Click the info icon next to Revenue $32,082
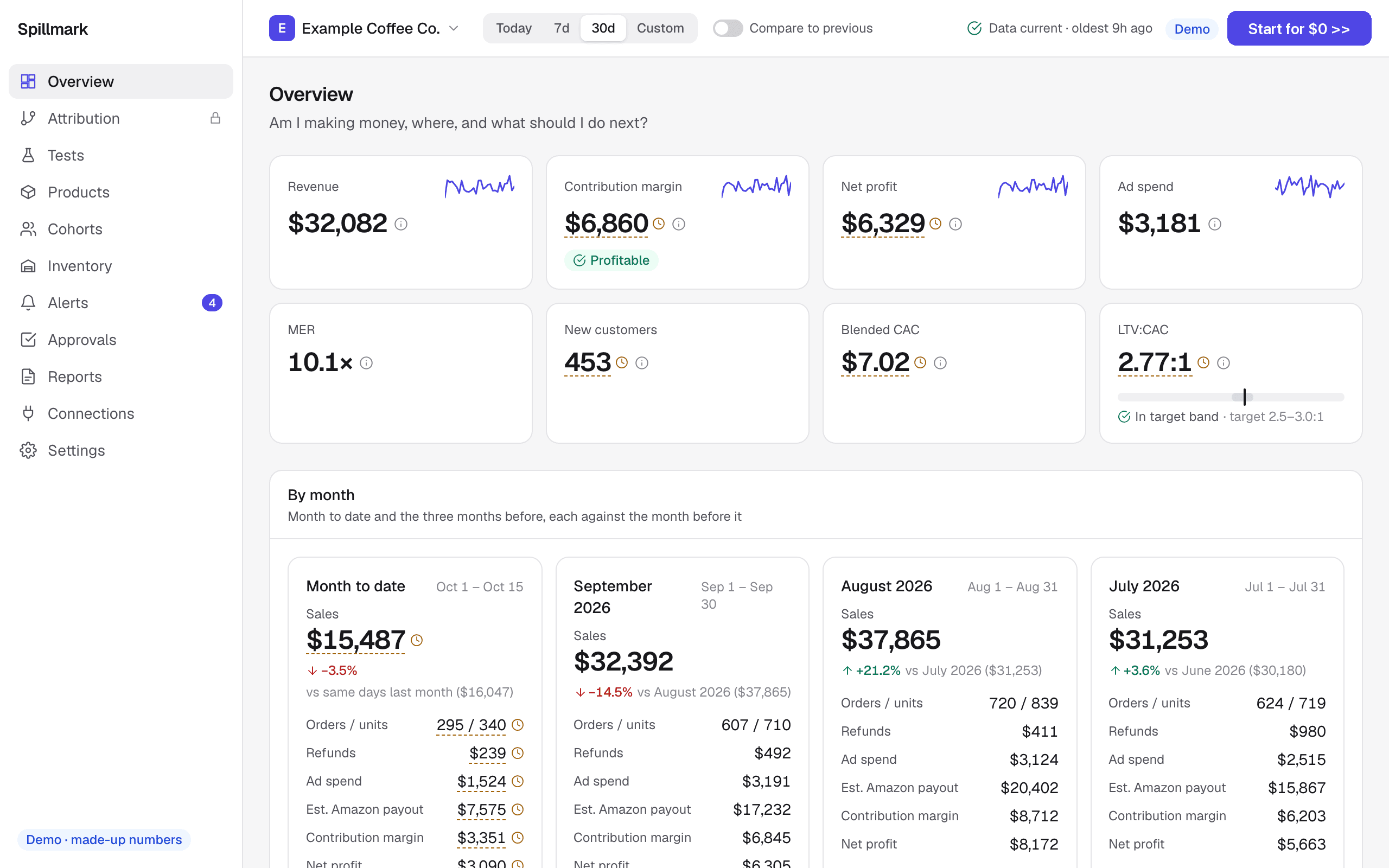1389x868 pixels. 400,224
